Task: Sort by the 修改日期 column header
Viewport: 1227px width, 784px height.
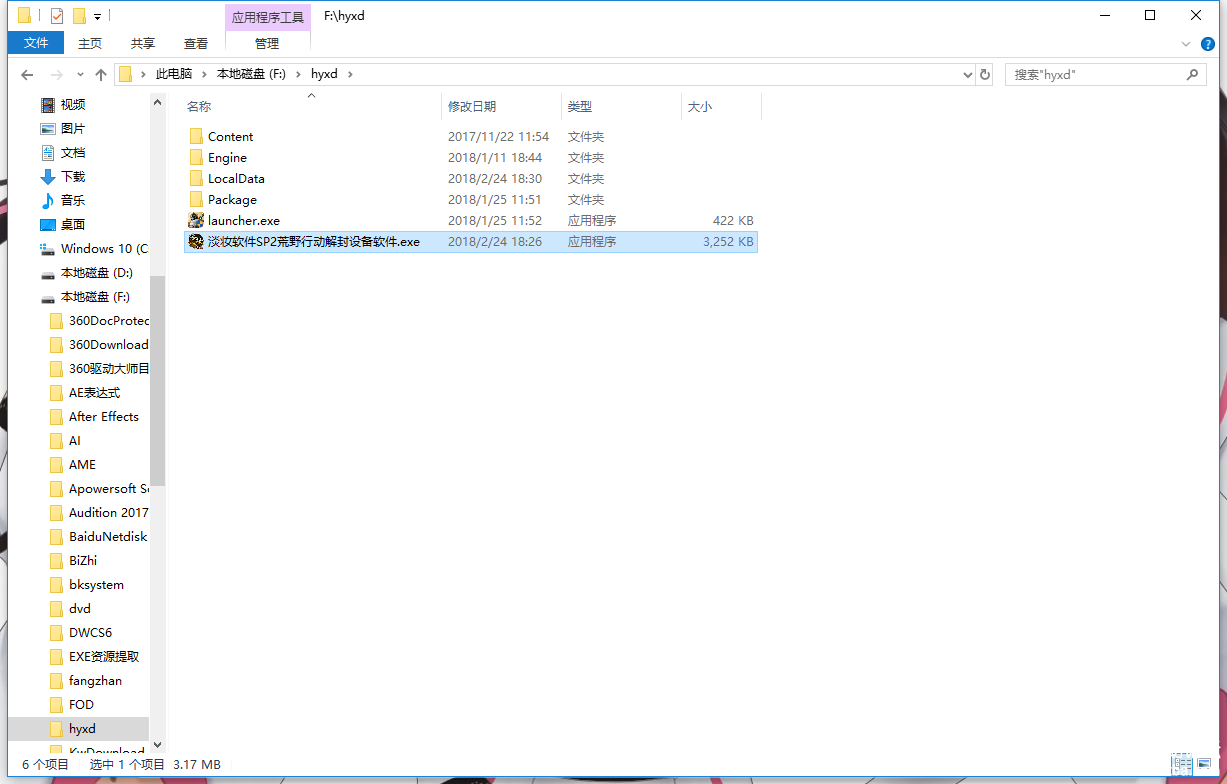Action: [x=472, y=106]
